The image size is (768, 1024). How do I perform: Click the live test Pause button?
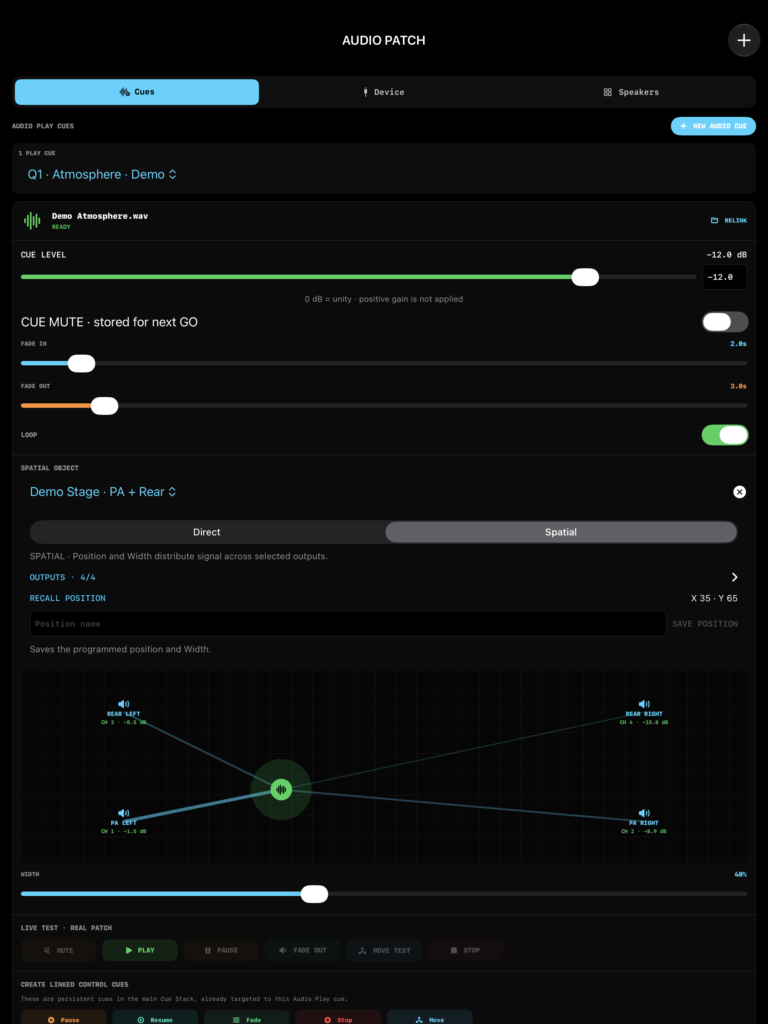[221, 950]
